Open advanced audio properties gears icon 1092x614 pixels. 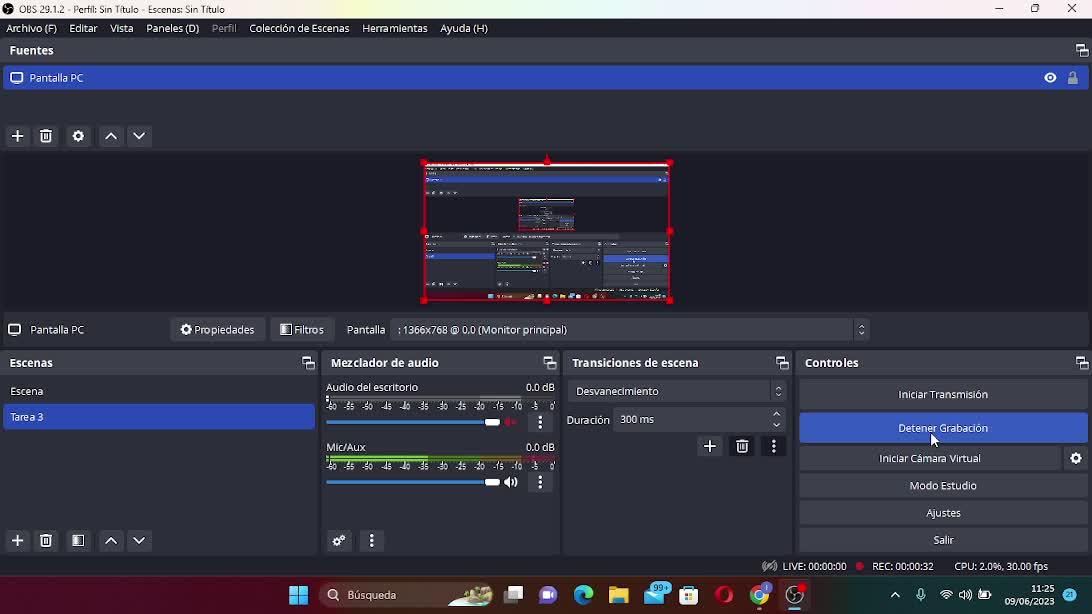339,541
